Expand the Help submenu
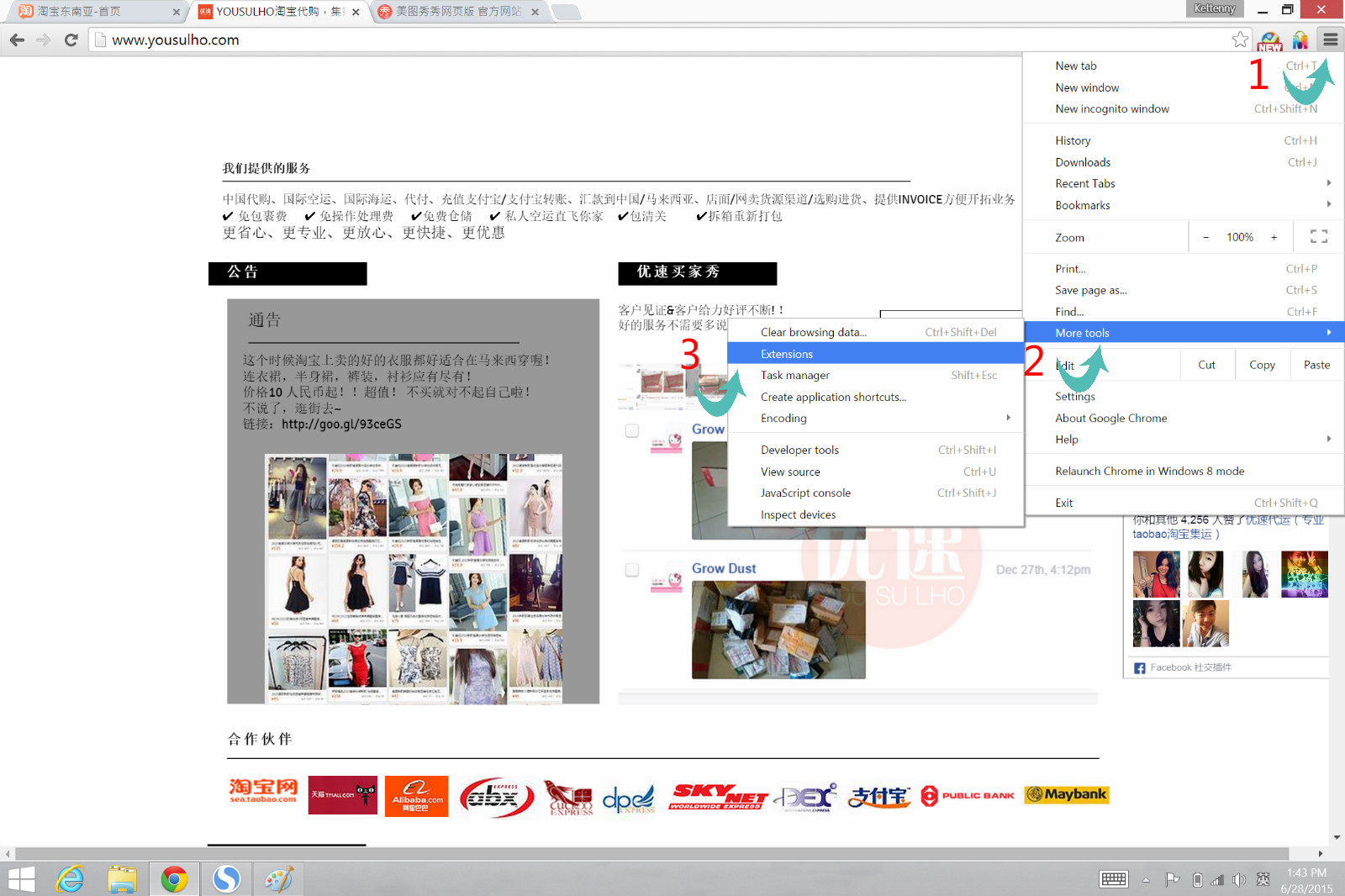 coord(1184,440)
